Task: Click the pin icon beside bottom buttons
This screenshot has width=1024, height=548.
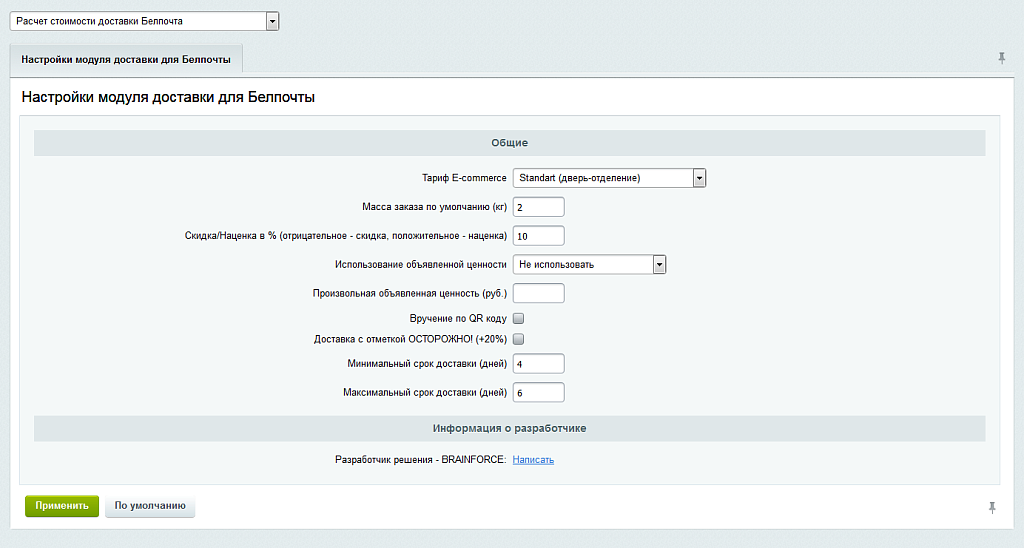Action: [x=992, y=508]
